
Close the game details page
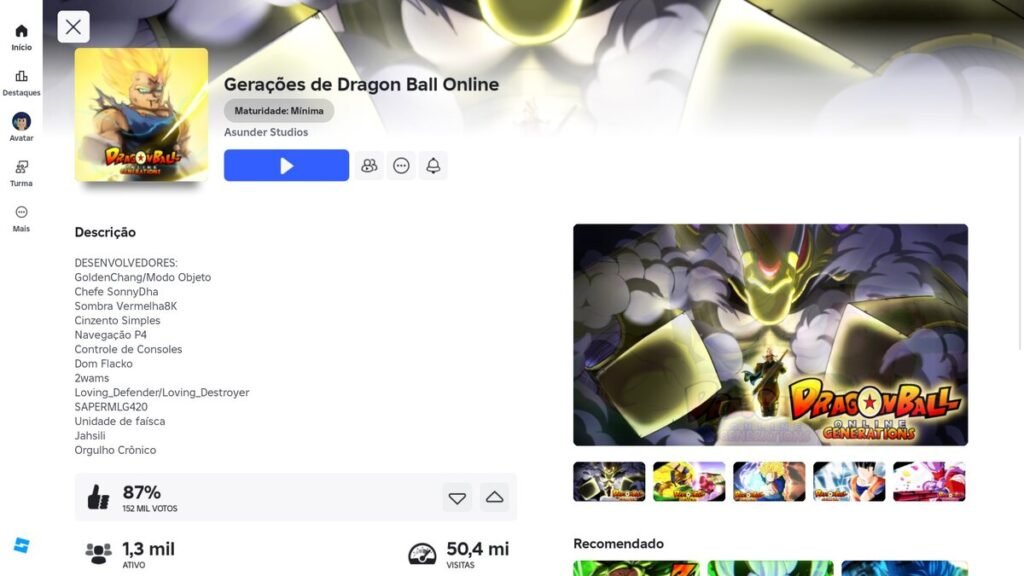coord(73,27)
